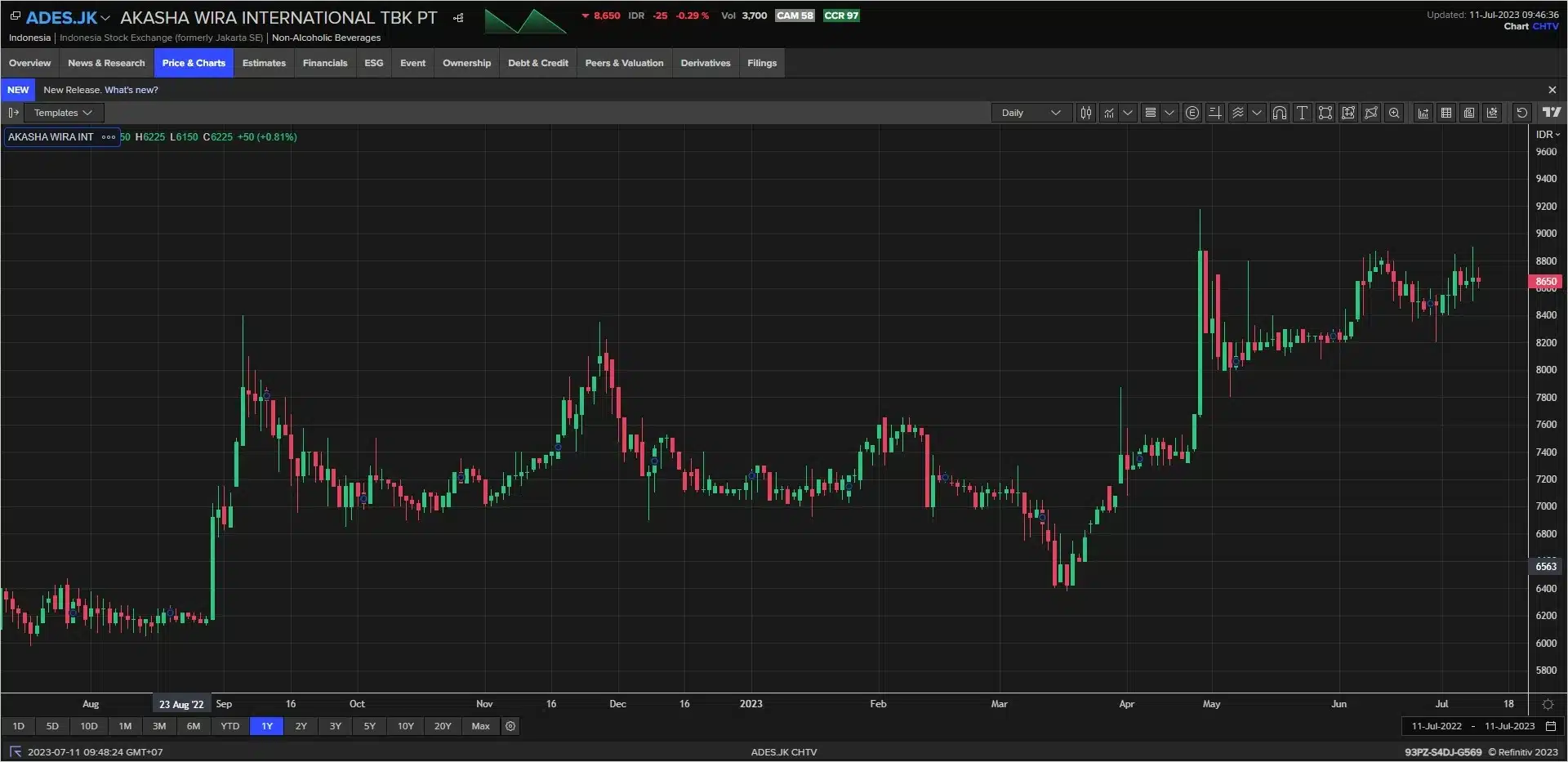This screenshot has height=762, width=1568.
Task: Select the candlestick chart type icon
Action: click(x=1085, y=113)
